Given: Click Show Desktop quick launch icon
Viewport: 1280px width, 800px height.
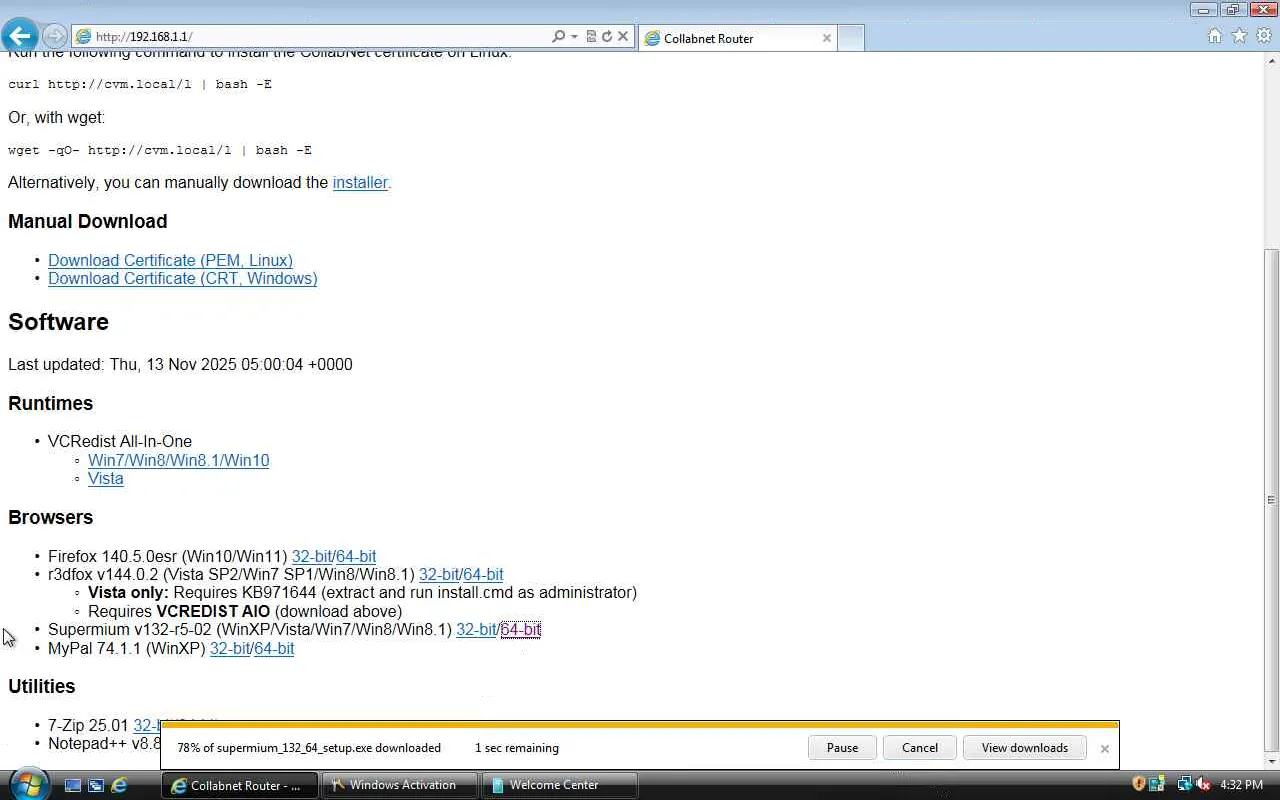Looking at the screenshot, I should pyautogui.click(x=72, y=785).
